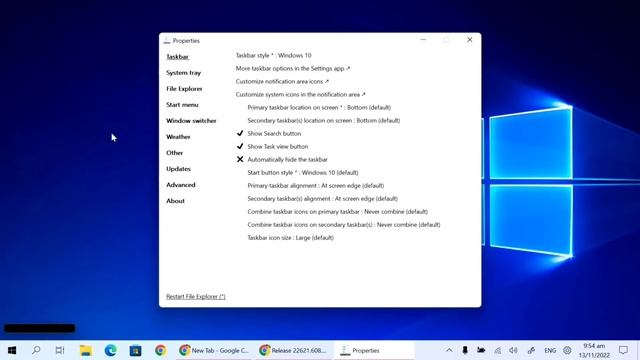Change Taskbar style Windows 10 option

click(x=273, y=56)
